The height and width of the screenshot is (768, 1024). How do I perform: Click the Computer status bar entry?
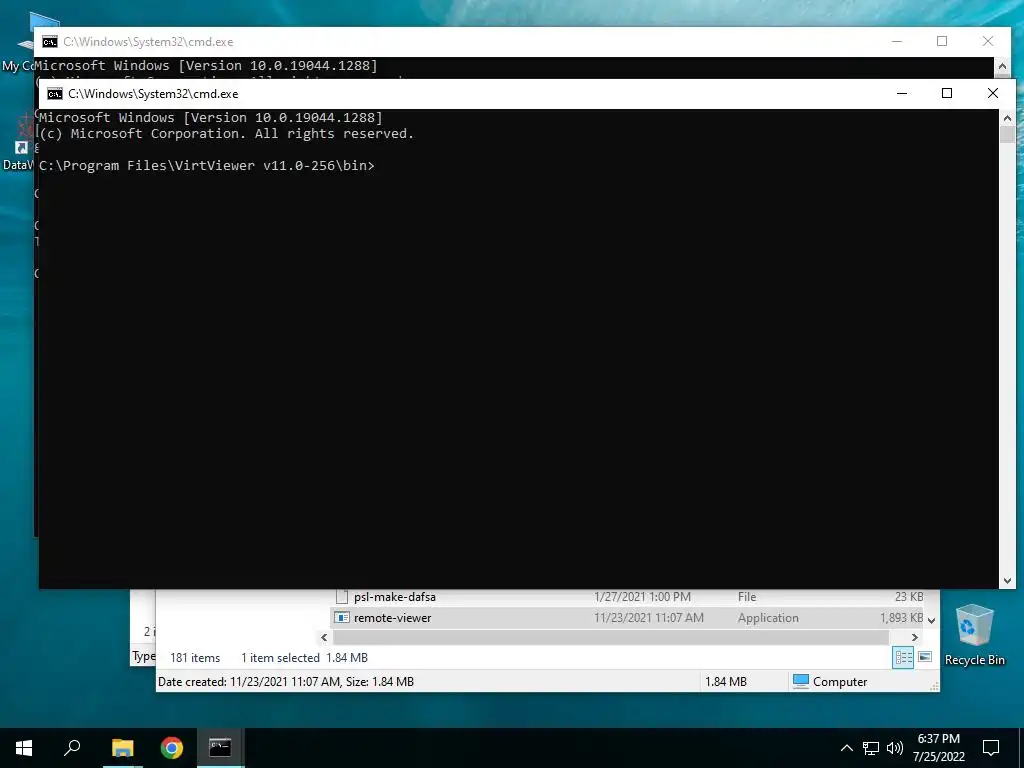click(x=830, y=682)
